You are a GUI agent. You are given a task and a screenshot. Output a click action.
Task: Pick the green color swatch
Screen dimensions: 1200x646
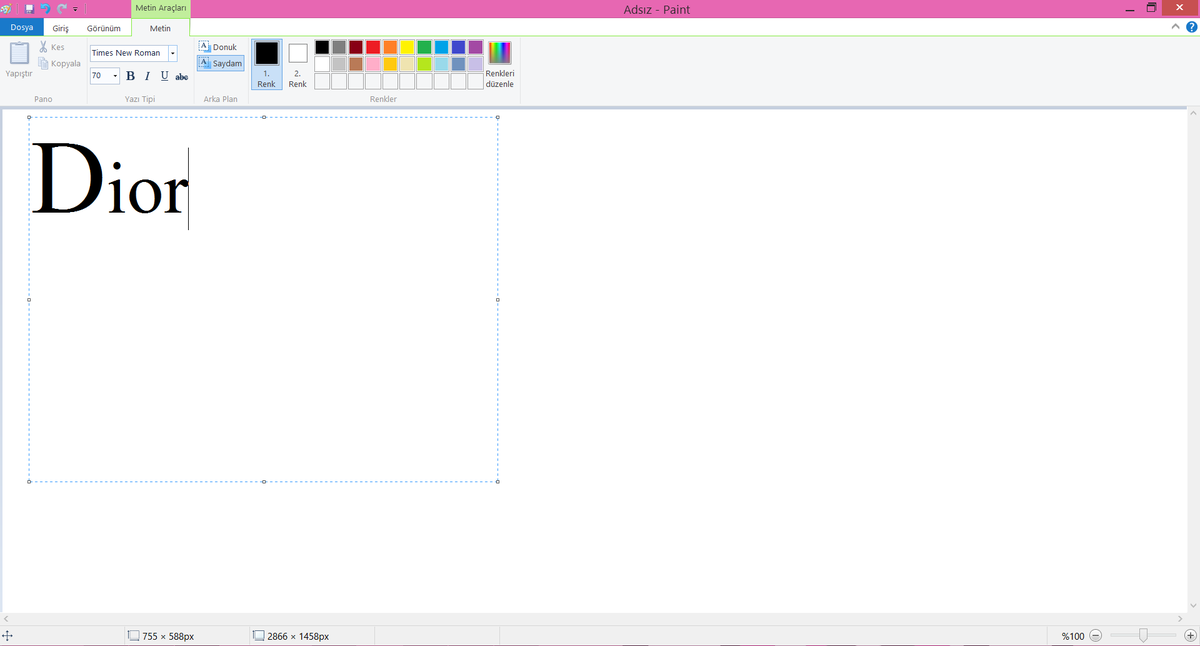coord(424,47)
